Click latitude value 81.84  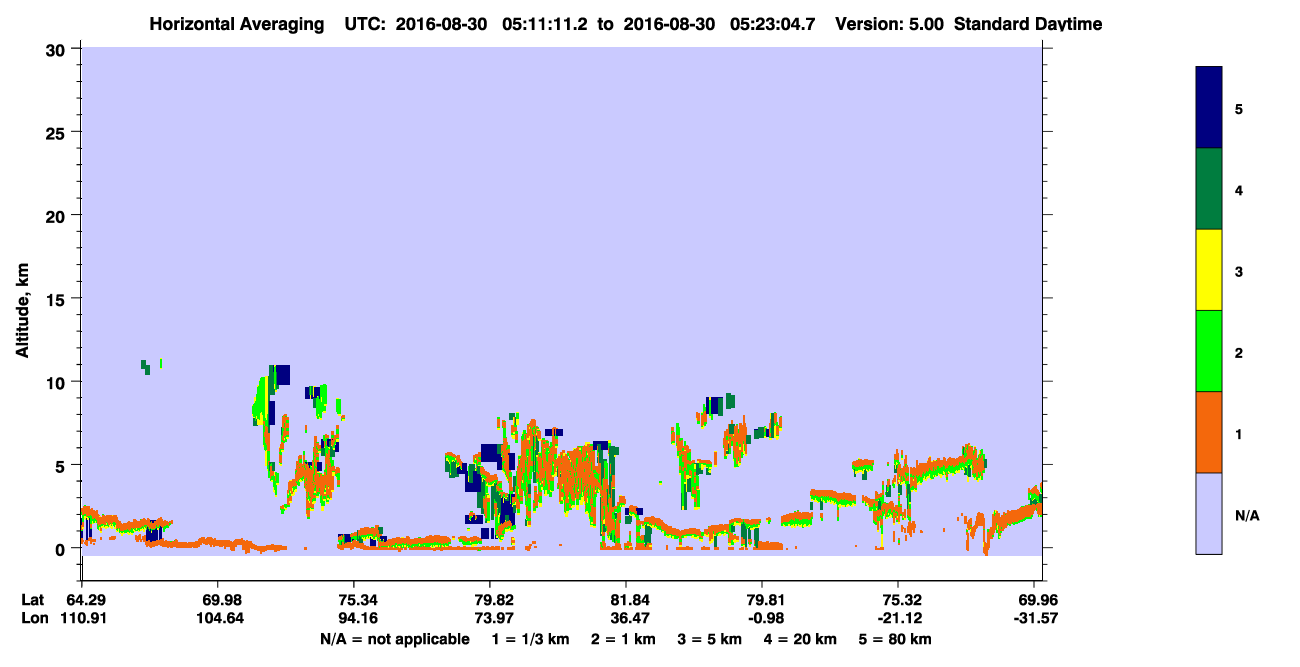tap(626, 600)
